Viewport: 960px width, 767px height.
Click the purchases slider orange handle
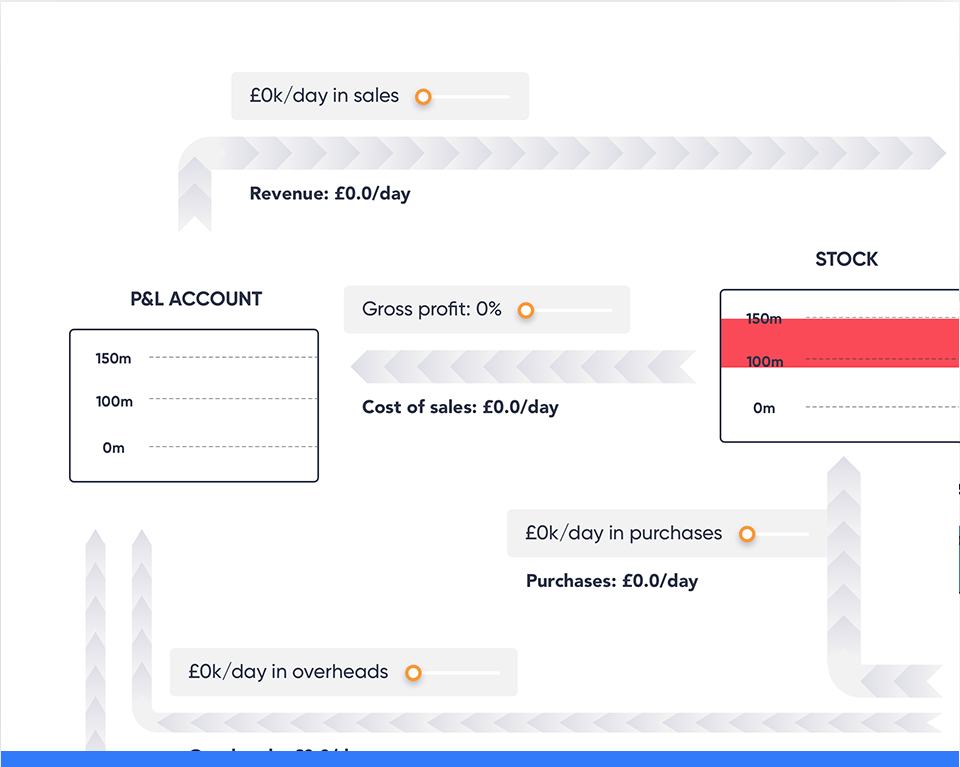click(747, 535)
